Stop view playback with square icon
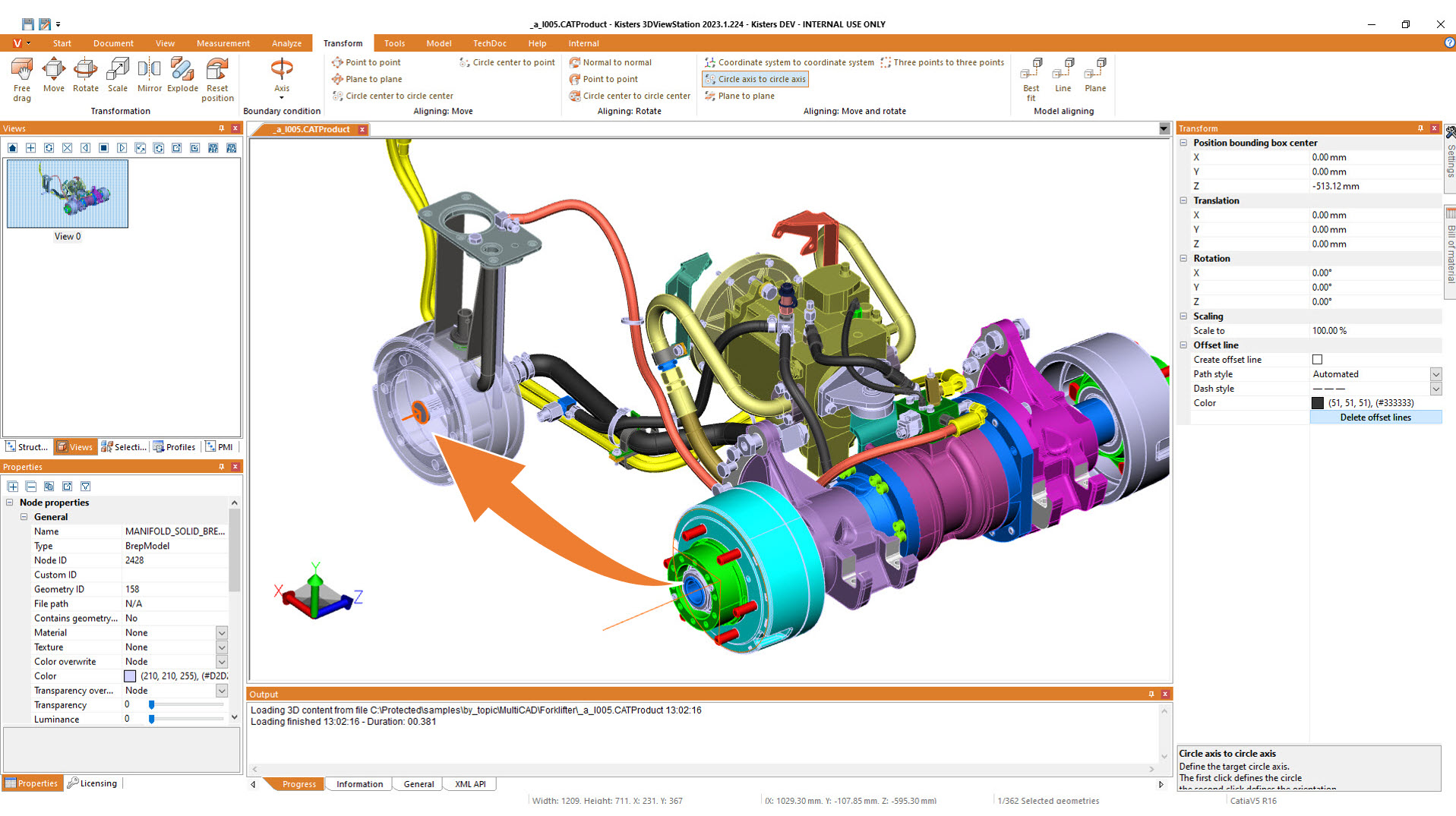Image resolution: width=1456 pixels, height=816 pixels. click(103, 148)
